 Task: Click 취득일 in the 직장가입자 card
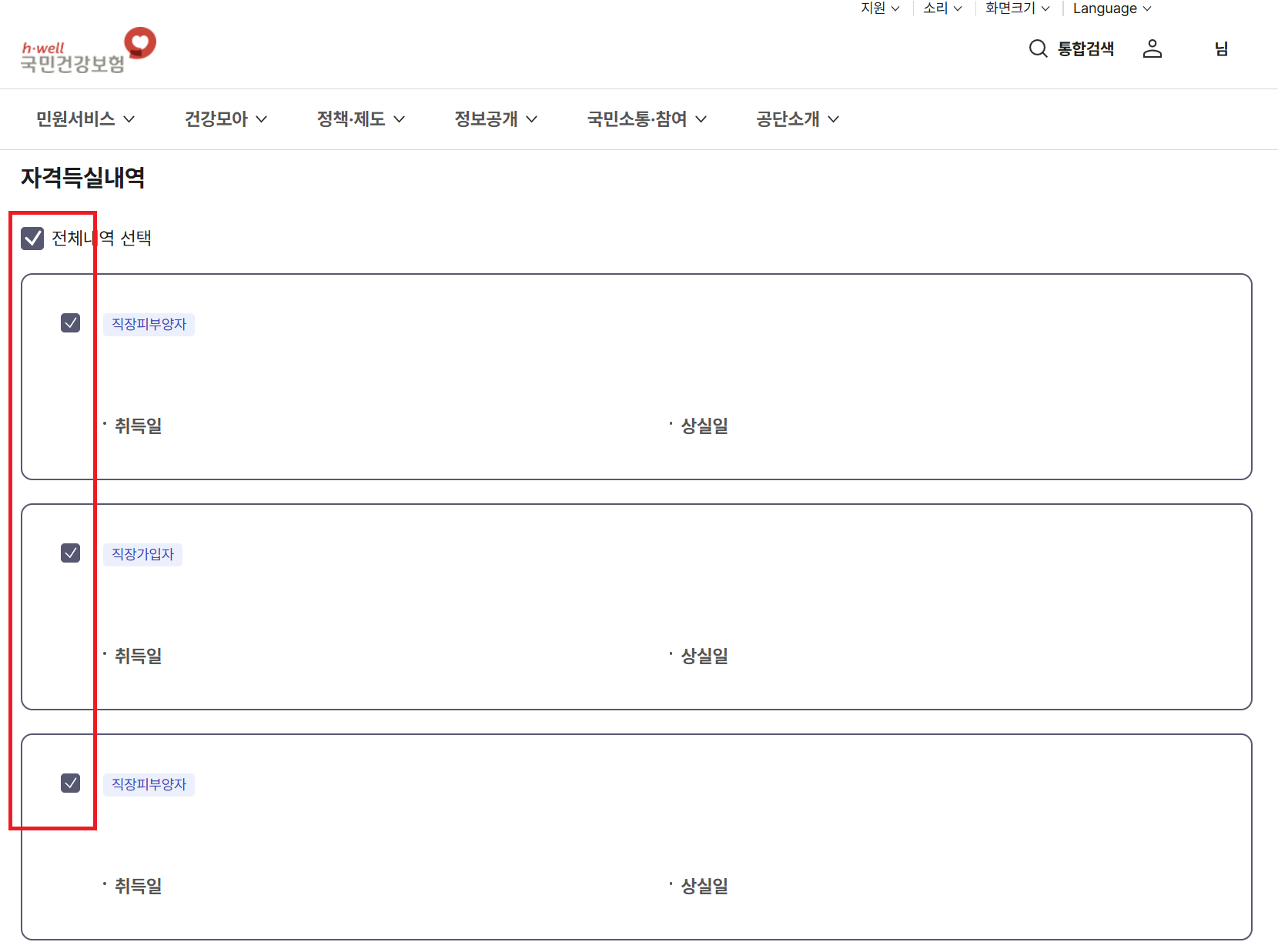click(138, 656)
